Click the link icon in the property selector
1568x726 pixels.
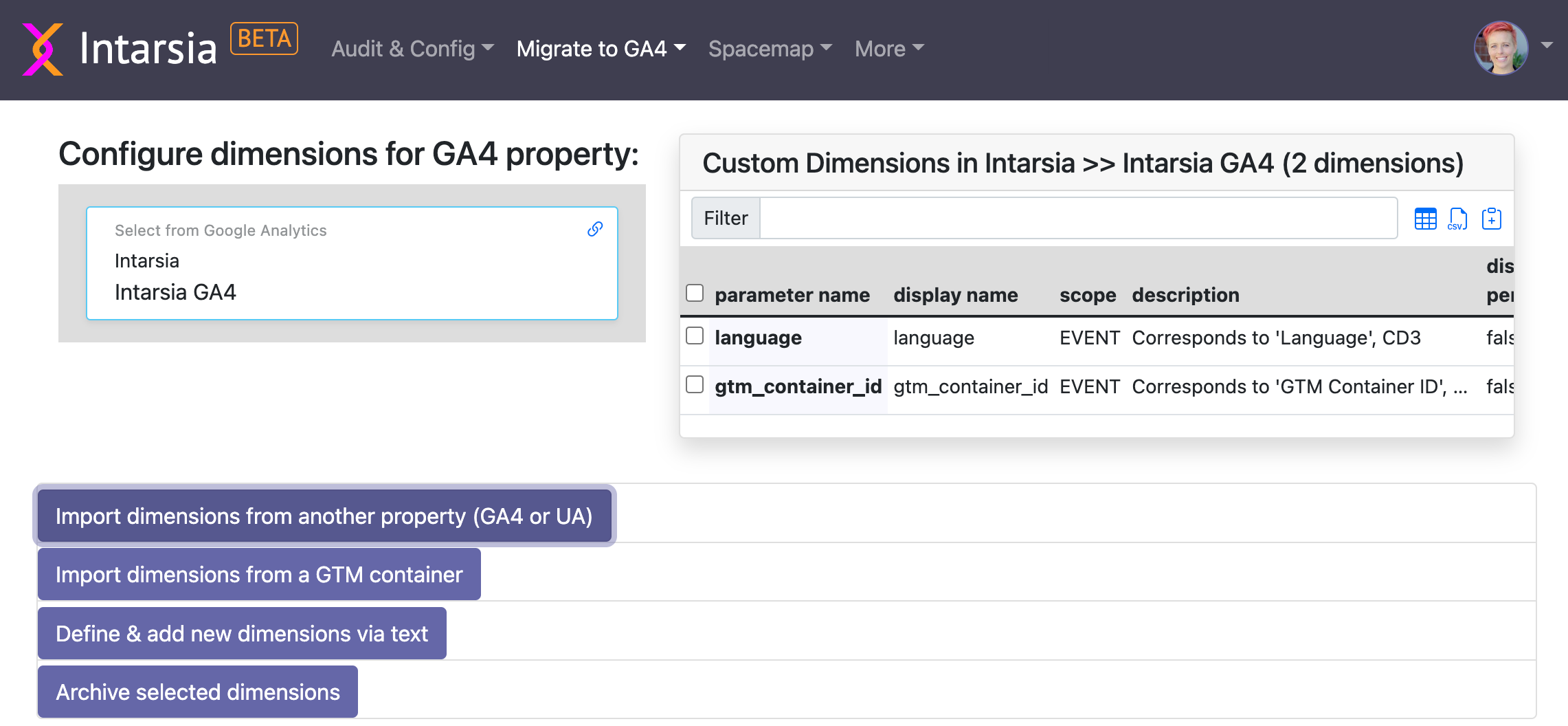(x=594, y=229)
